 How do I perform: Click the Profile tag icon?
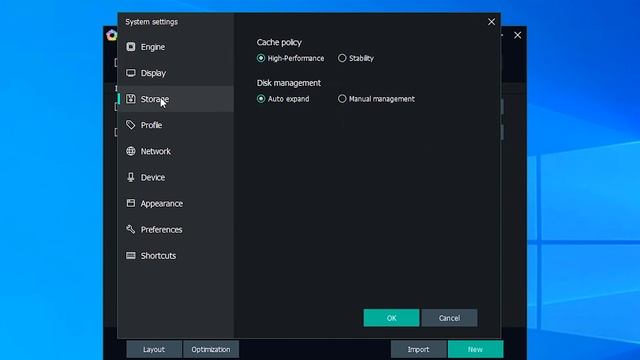(x=131, y=125)
